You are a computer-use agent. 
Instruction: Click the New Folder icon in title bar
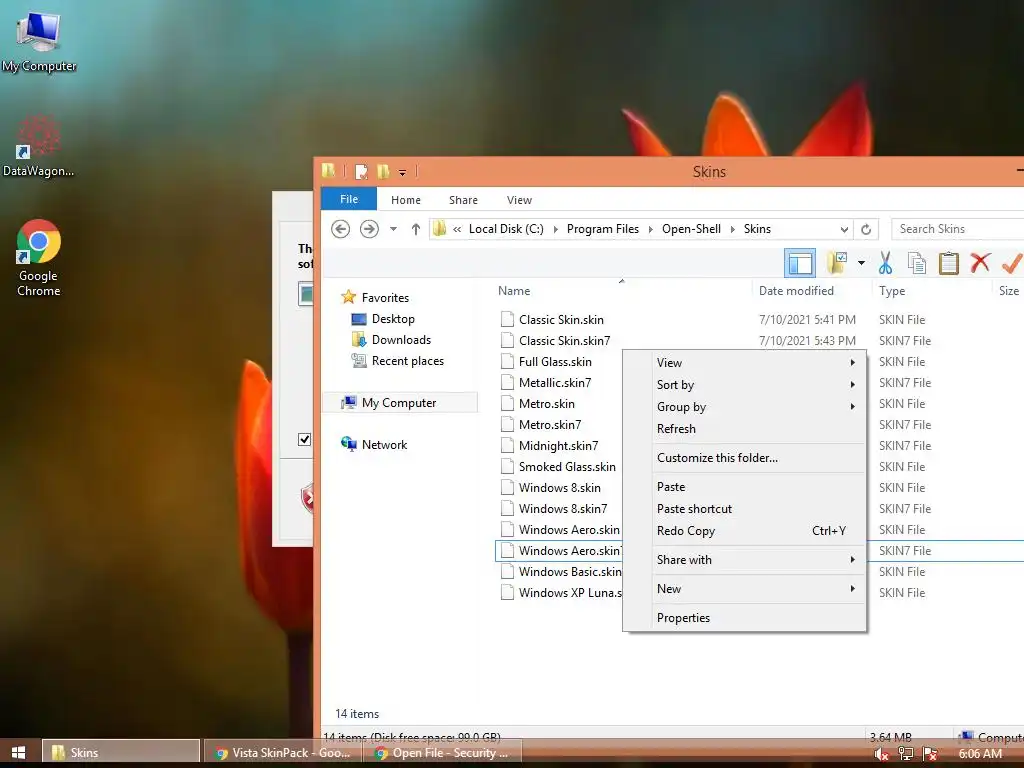pyautogui.click(x=383, y=172)
